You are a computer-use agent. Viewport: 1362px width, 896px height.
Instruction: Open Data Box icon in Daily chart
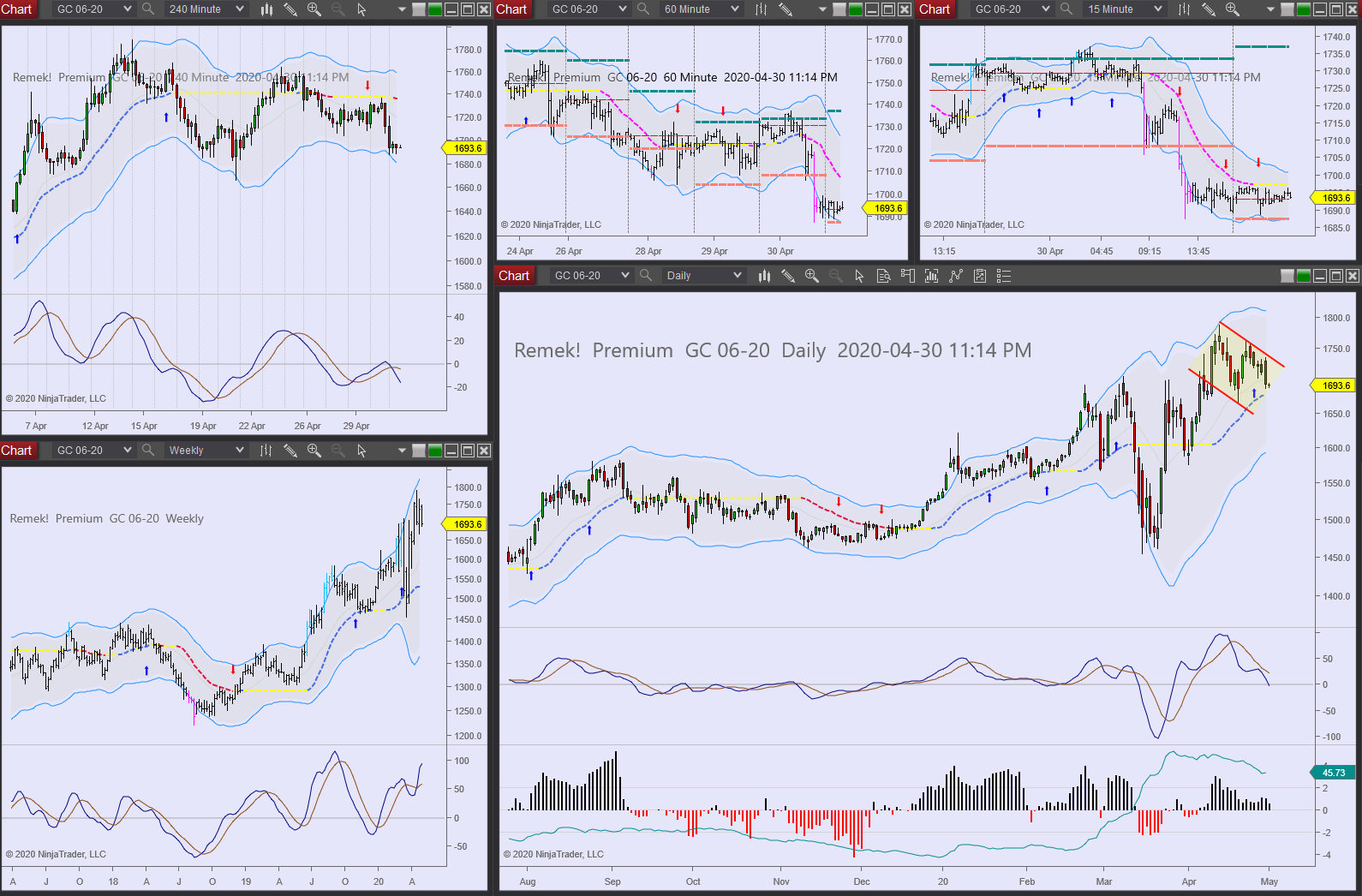884,276
